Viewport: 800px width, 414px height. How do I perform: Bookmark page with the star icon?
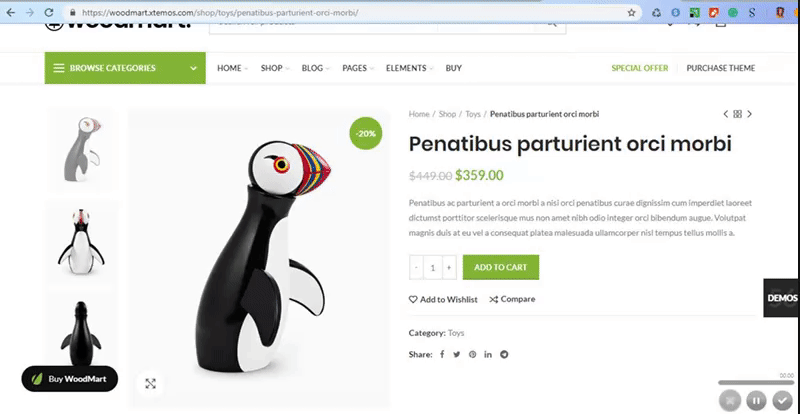point(632,12)
